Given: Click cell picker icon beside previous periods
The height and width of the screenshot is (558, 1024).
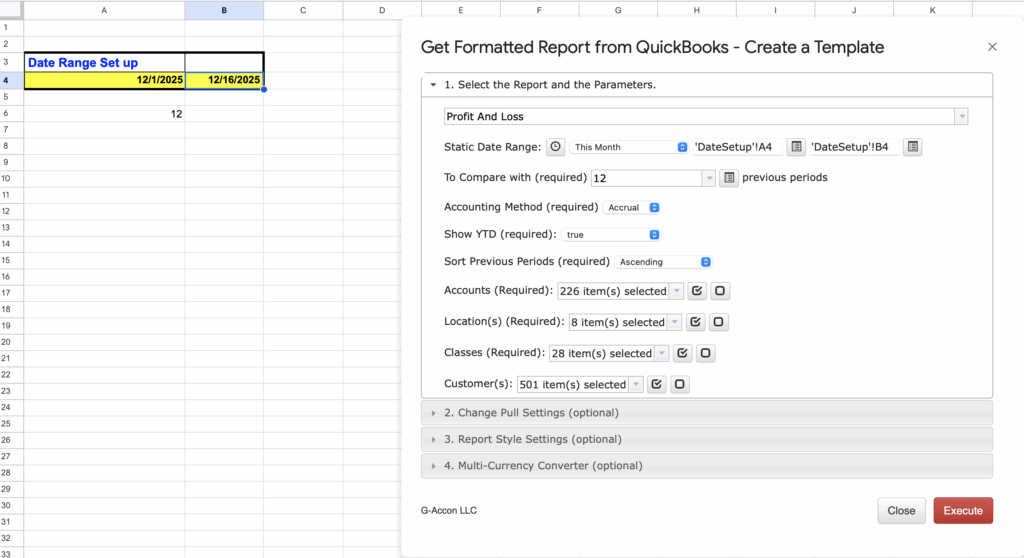Looking at the screenshot, I should tap(729, 178).
